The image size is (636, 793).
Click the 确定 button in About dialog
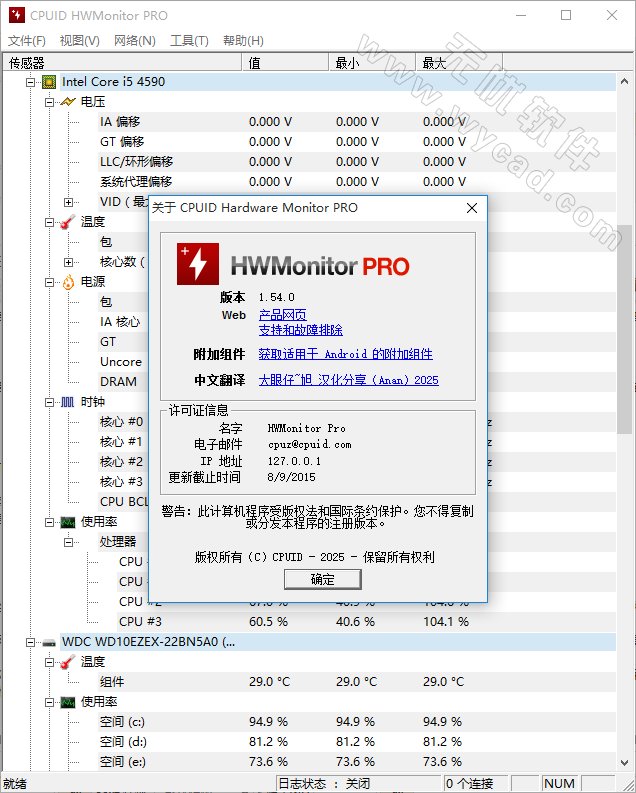click(323, 580)
